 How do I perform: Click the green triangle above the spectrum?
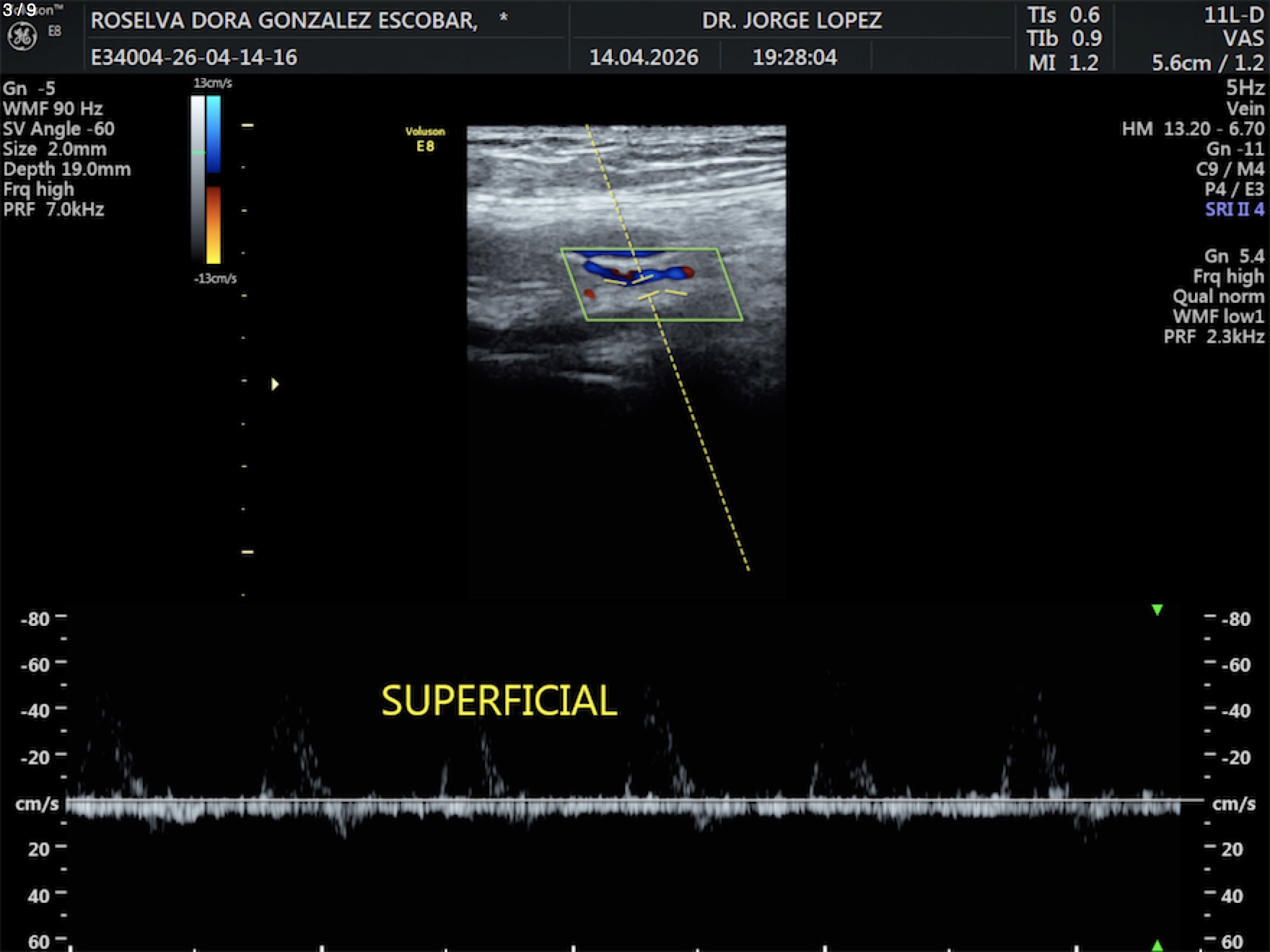[1157, 610]
